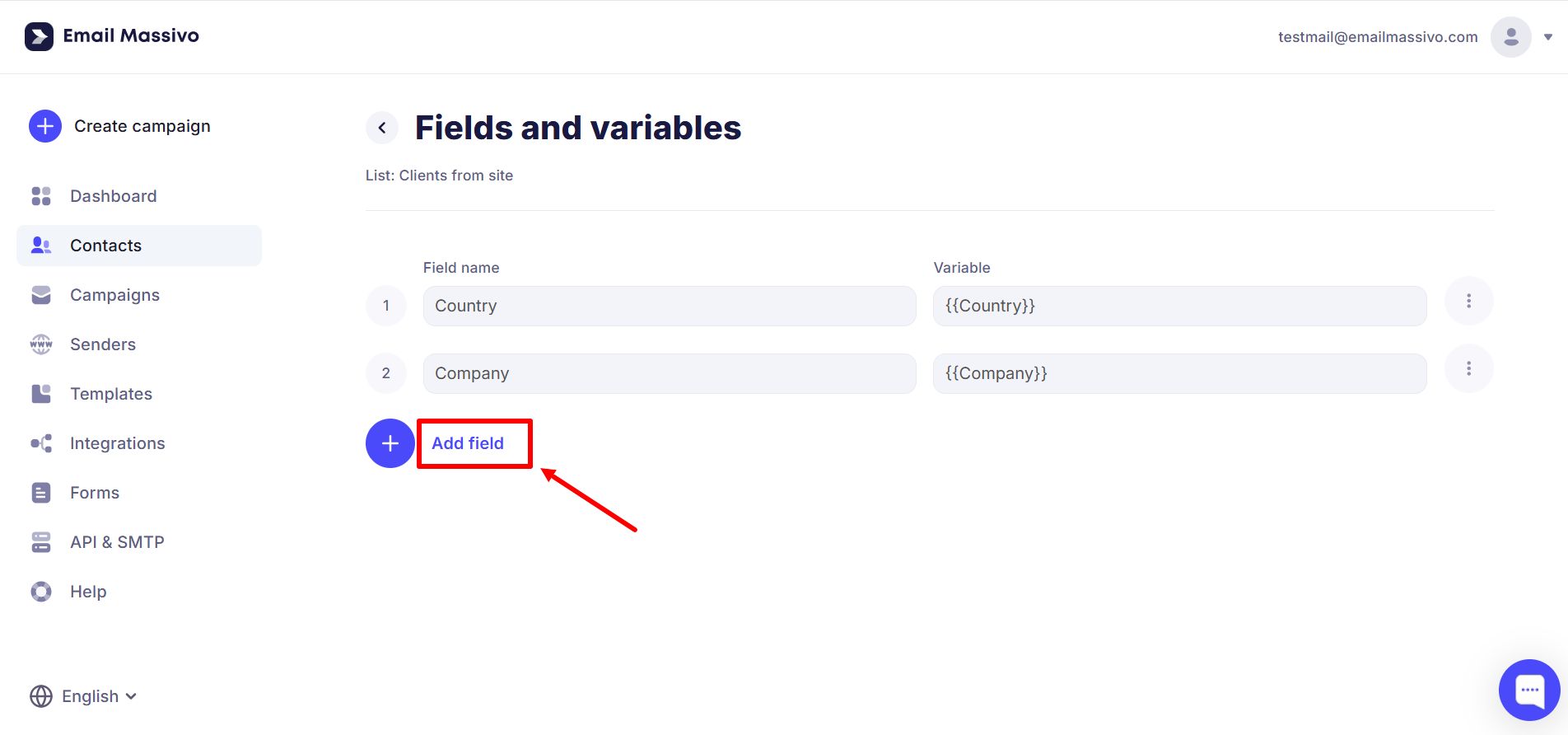Image resolution: width=1568 pixels, height=735 pixels.
Task: Open Help via lifebuoy icon
Action: pyautogui.click(x=41, y=592)
